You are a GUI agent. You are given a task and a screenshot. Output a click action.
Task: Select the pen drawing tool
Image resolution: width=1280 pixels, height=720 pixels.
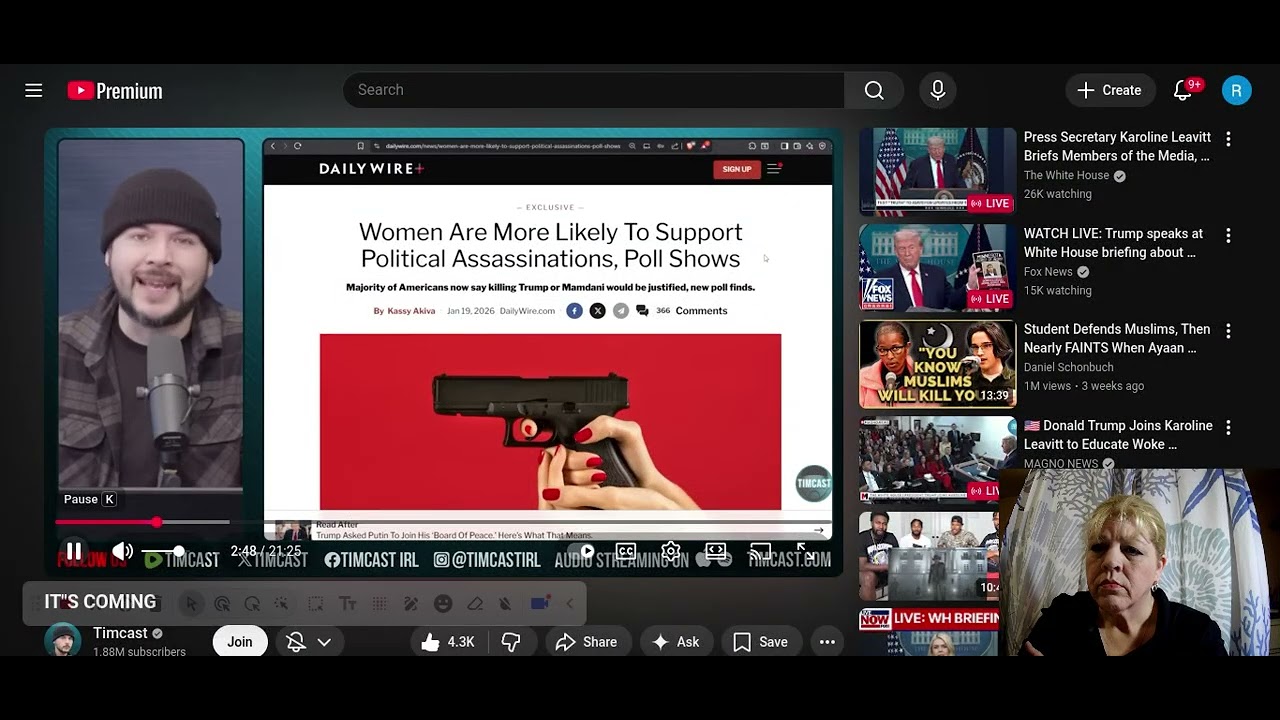(411, 604)
